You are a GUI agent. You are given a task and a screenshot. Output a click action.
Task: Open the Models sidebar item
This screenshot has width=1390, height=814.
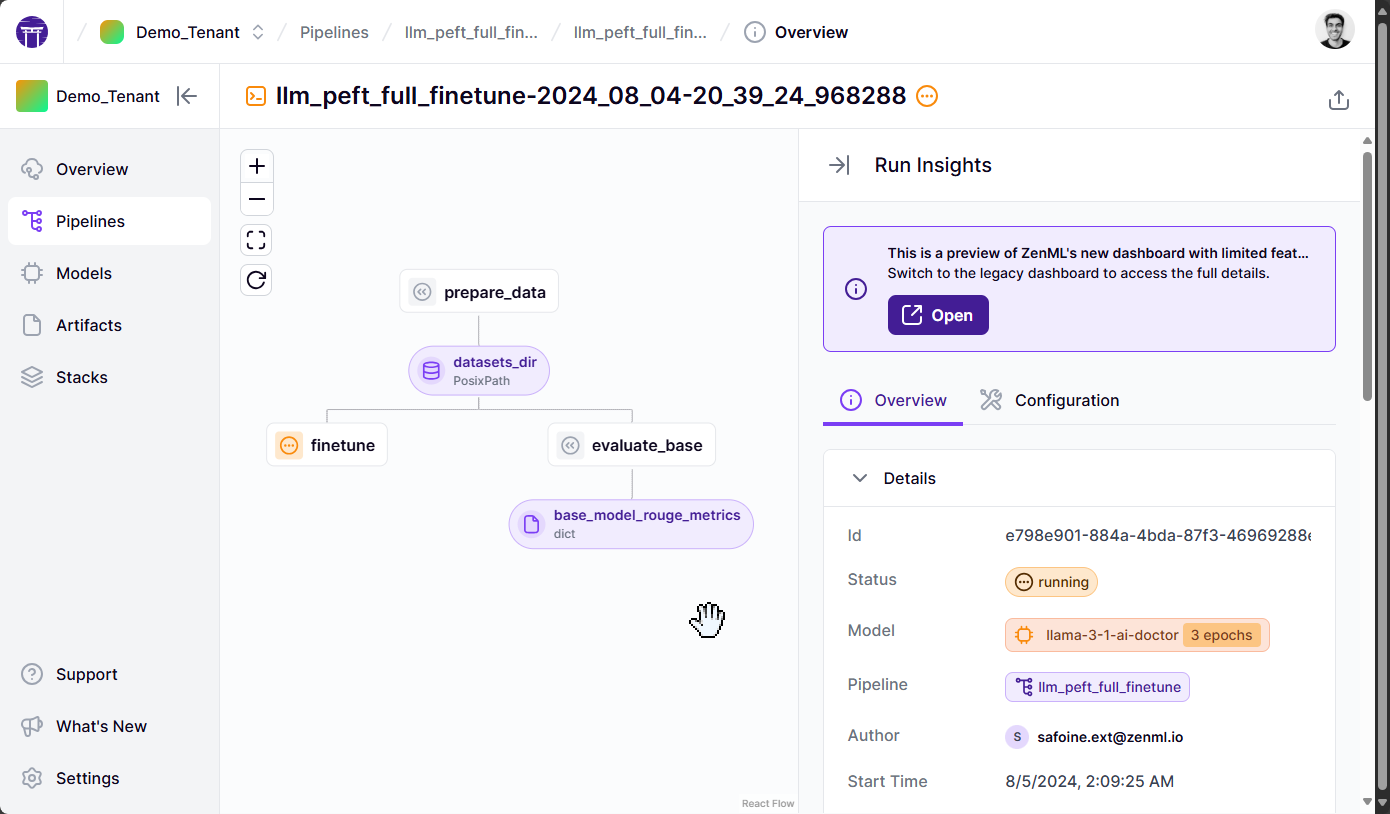84,273
